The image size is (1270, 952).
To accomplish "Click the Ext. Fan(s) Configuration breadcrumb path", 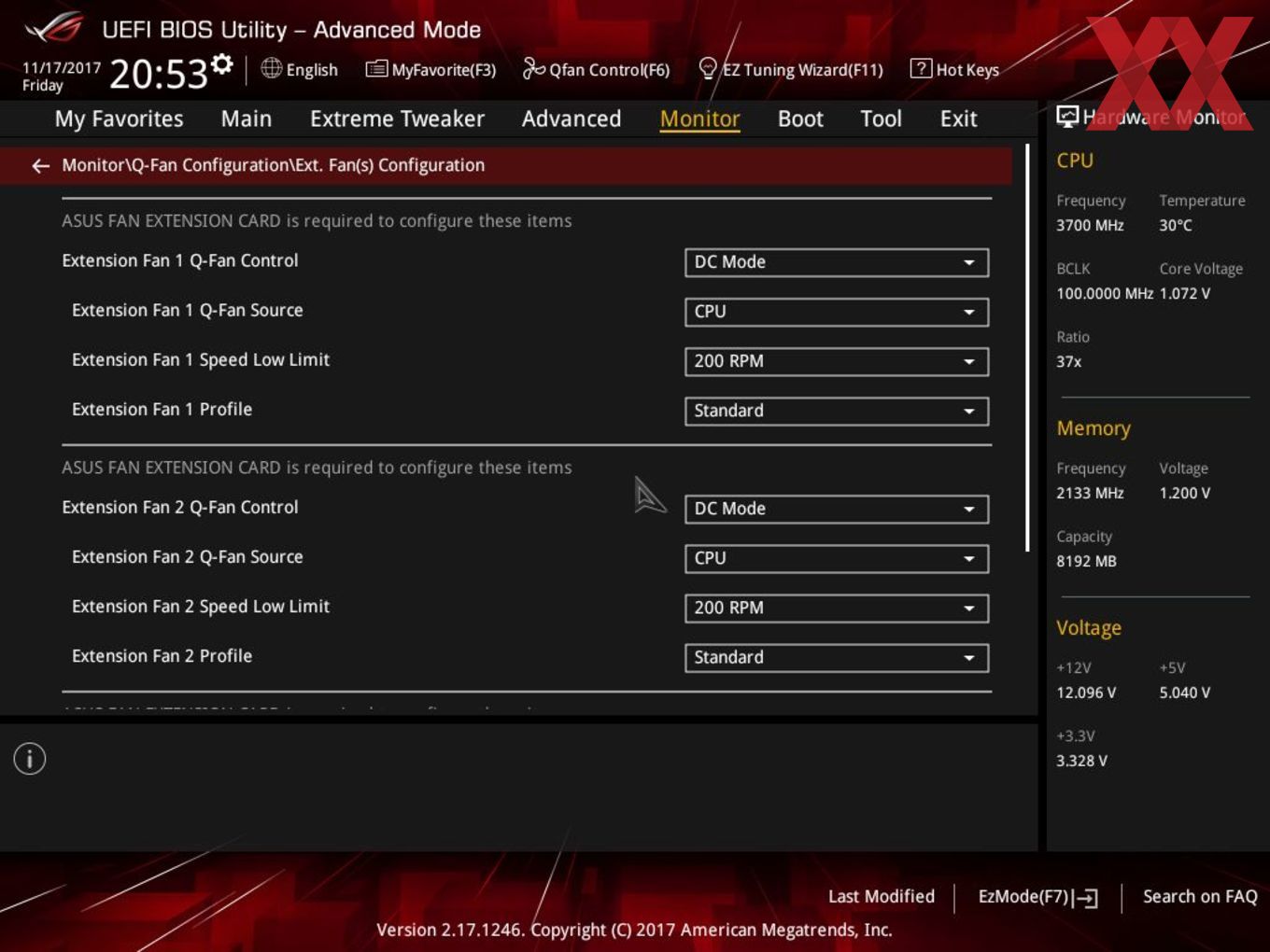I will [274, 165].
